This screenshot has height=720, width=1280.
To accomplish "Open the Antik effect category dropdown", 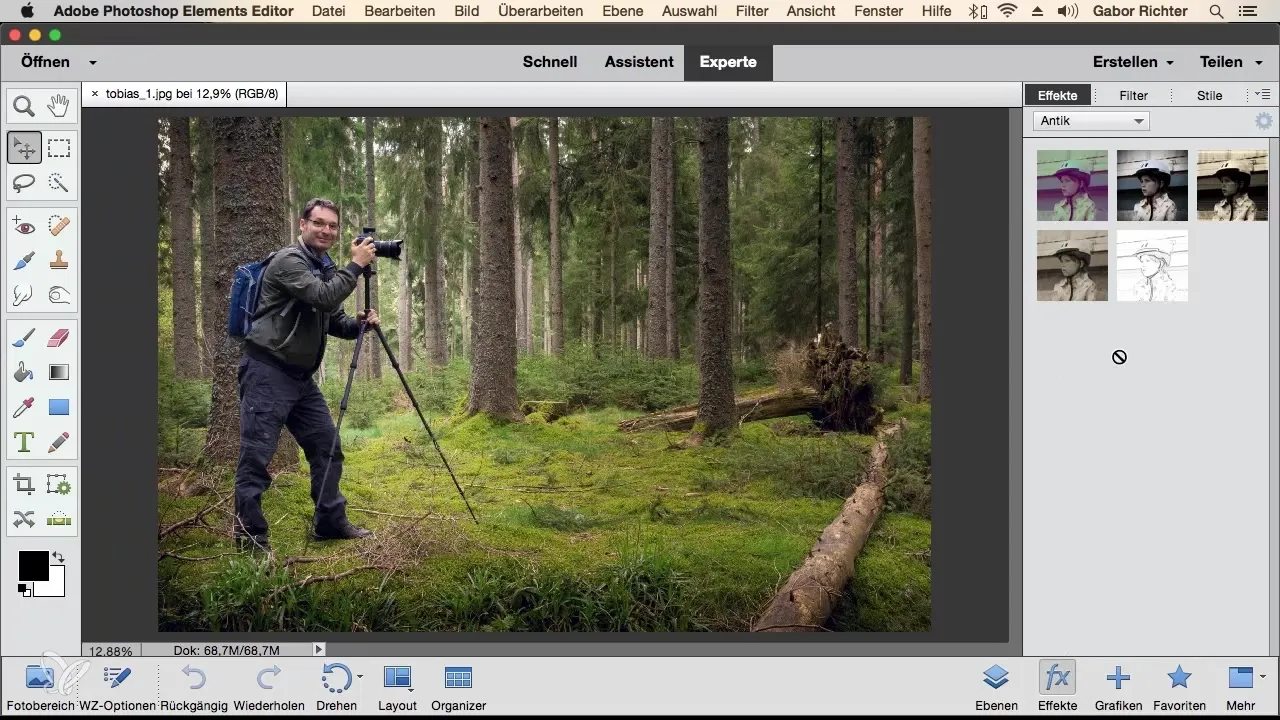I will [x=1091, y=121].
